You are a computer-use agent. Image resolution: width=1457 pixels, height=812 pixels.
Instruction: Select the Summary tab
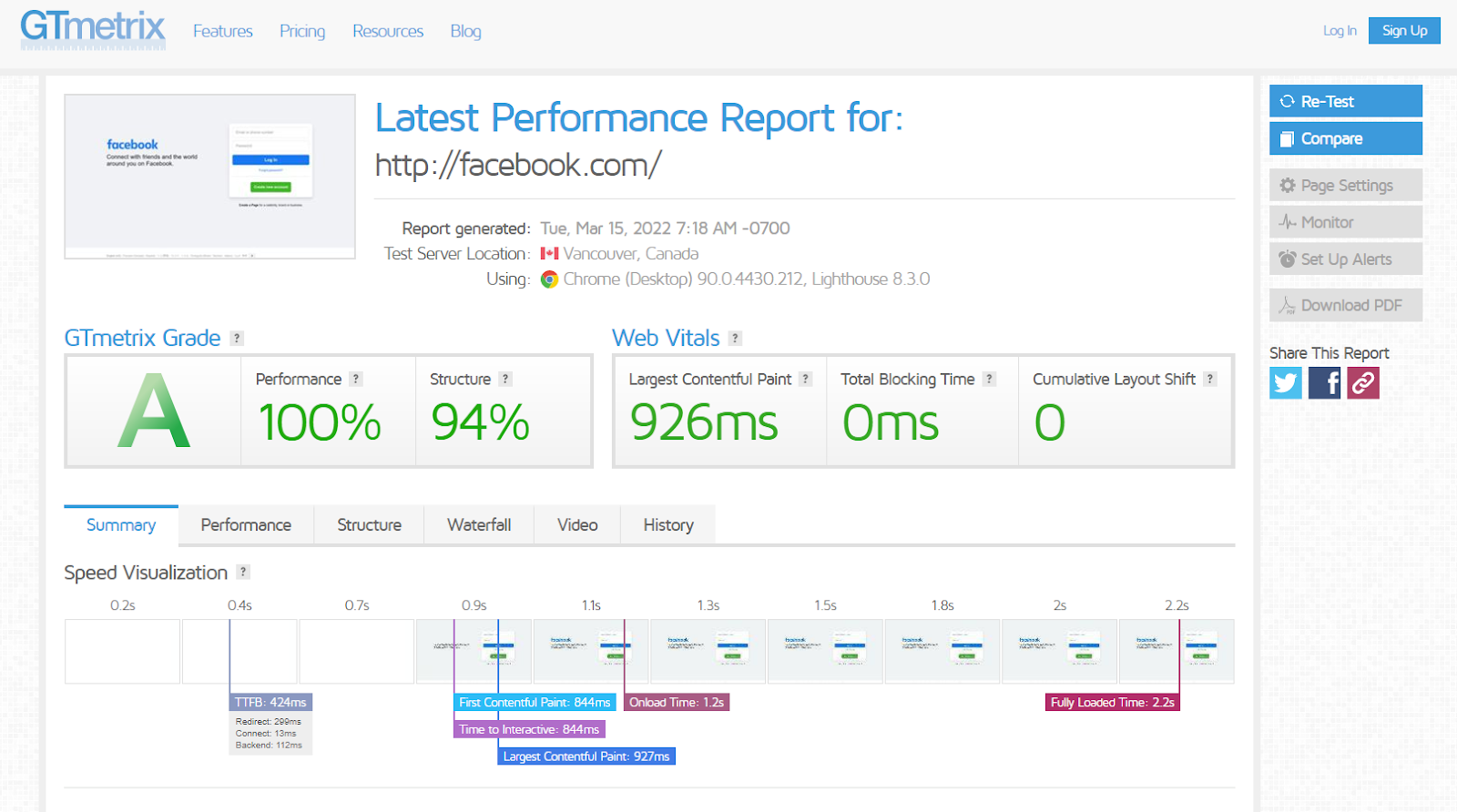[x=121, y=525]
